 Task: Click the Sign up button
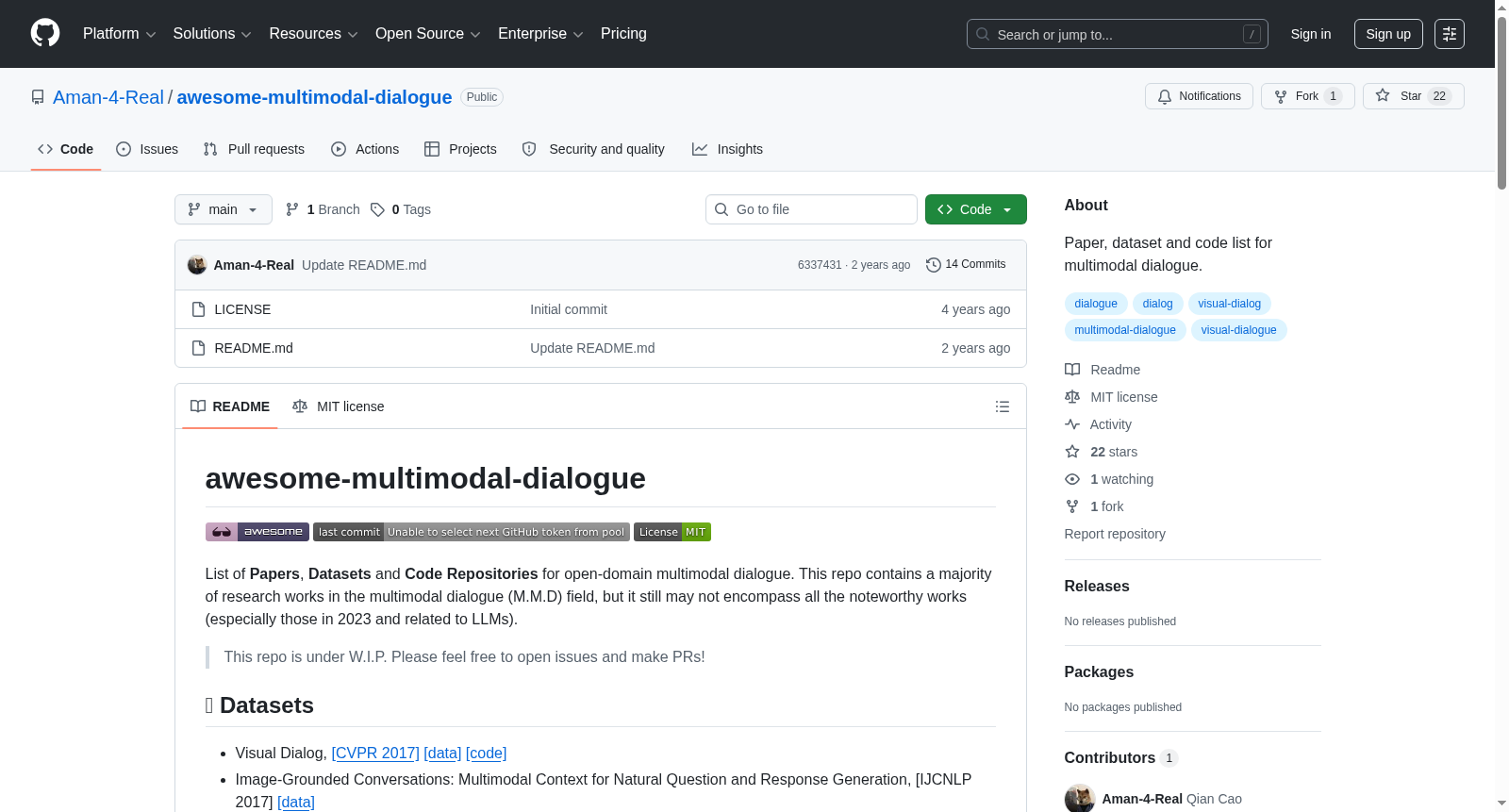1388,34
